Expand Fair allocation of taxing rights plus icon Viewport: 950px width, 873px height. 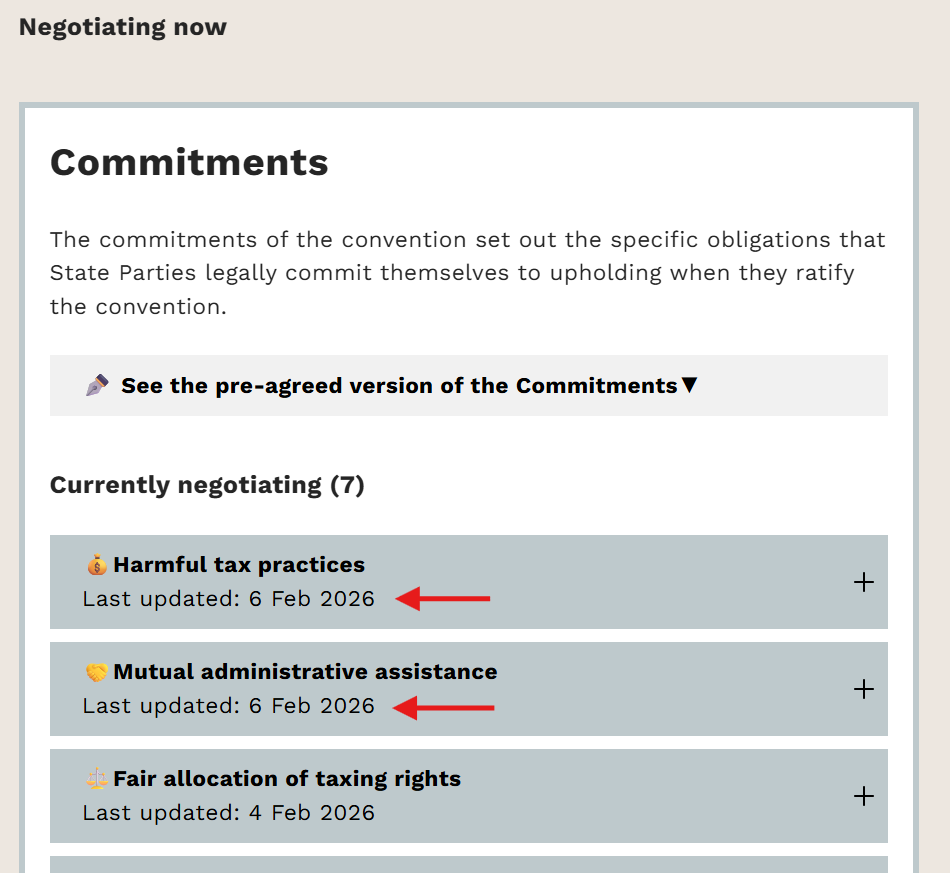point(864,796)
